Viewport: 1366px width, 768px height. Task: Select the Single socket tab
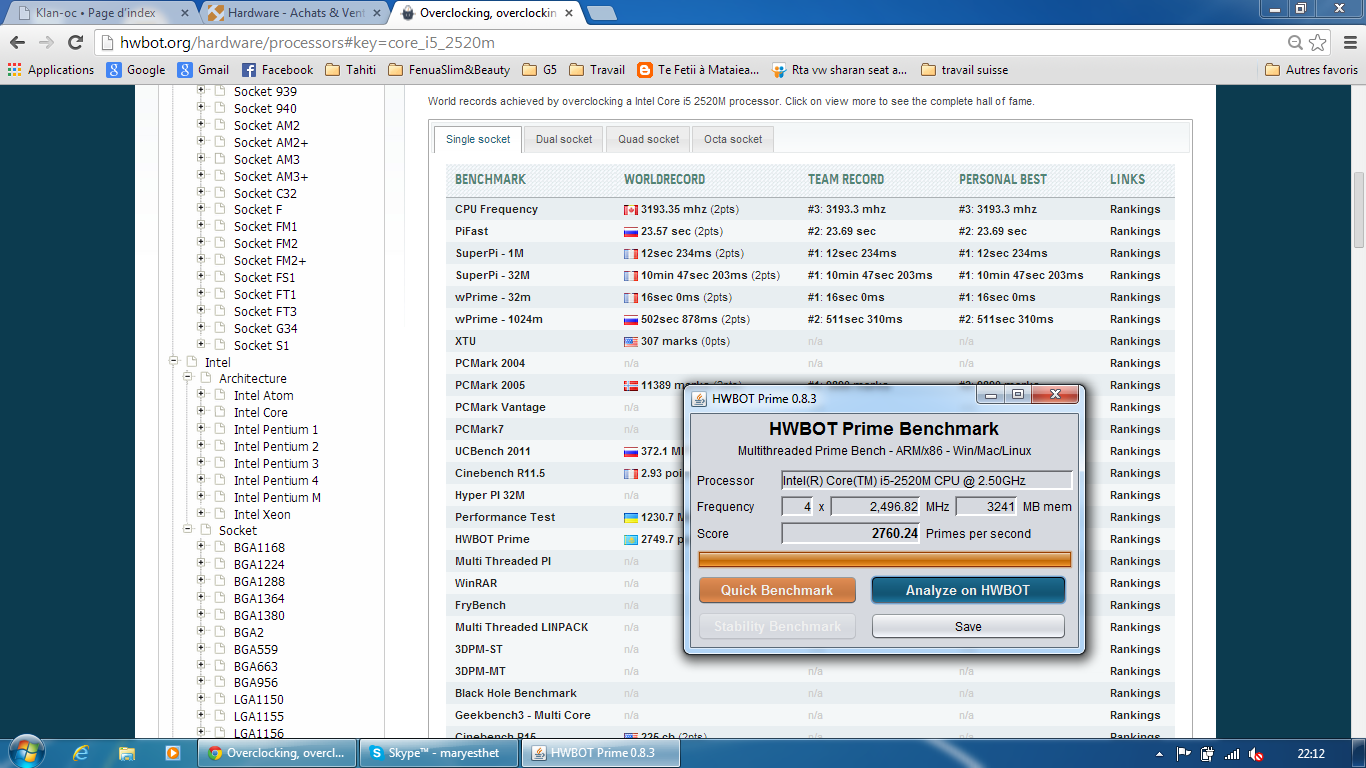[478, 139]
